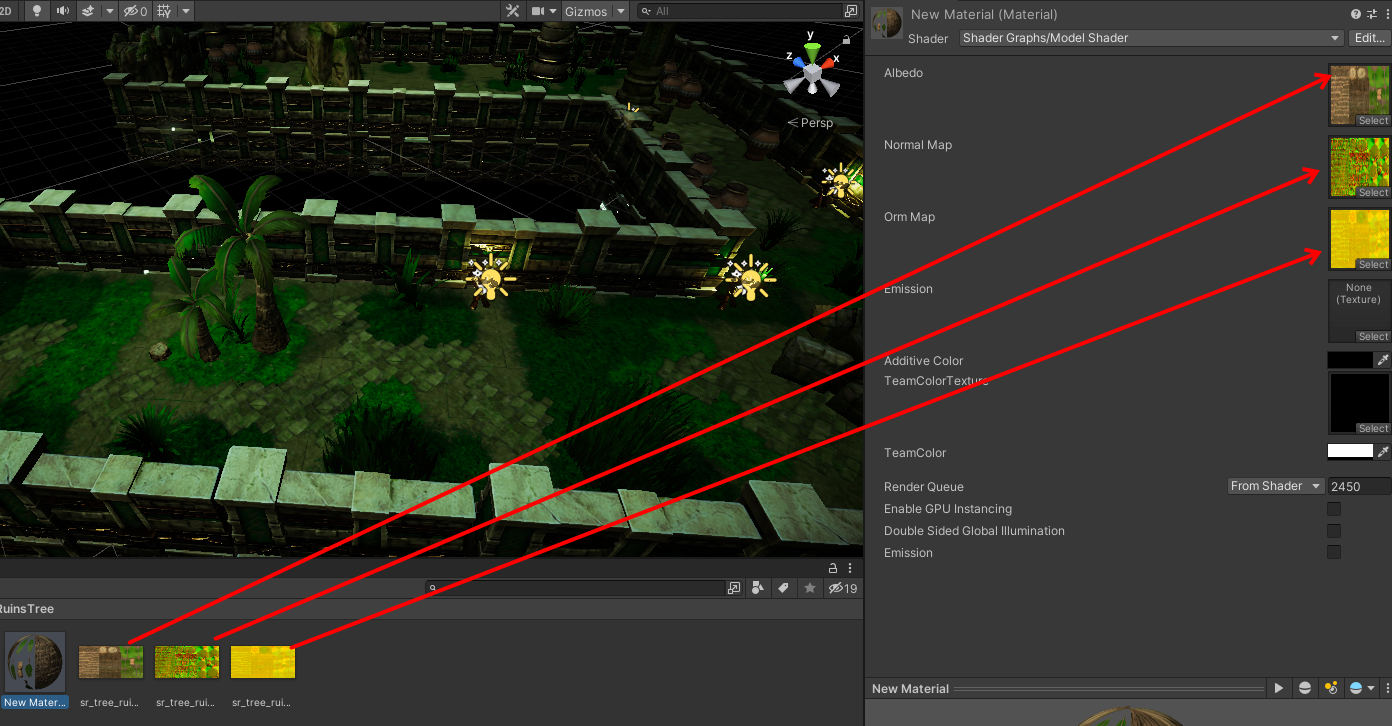Image resolution: width=1392 pixels, height=726 pixels.
Task: Toggle preview lighting icon
Action: click(x=1331, y=688)
